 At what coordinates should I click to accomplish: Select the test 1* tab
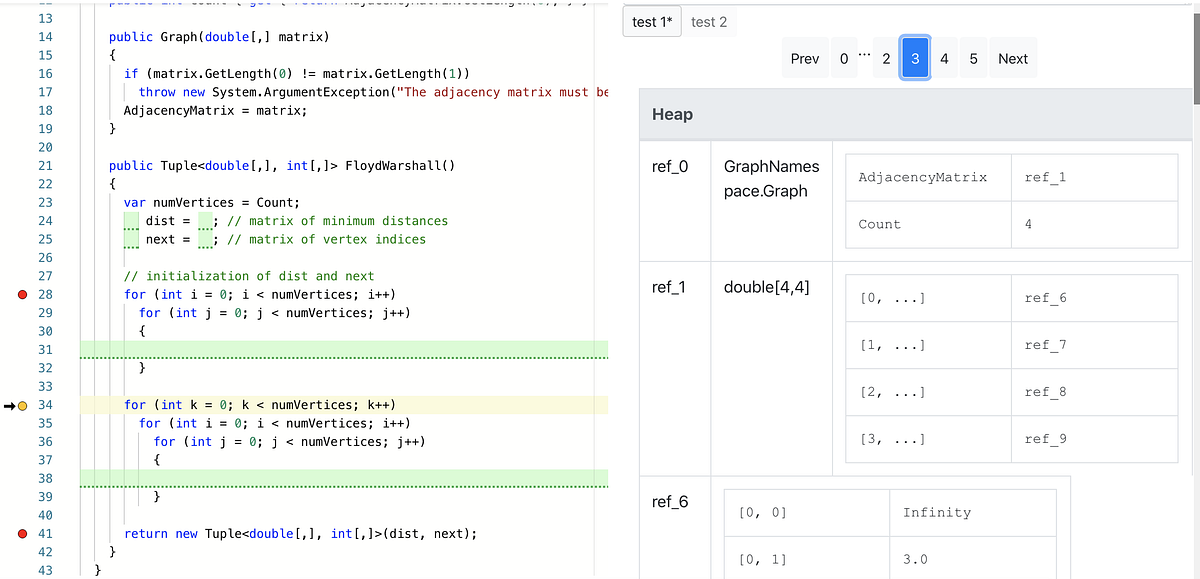pos(651,21)
